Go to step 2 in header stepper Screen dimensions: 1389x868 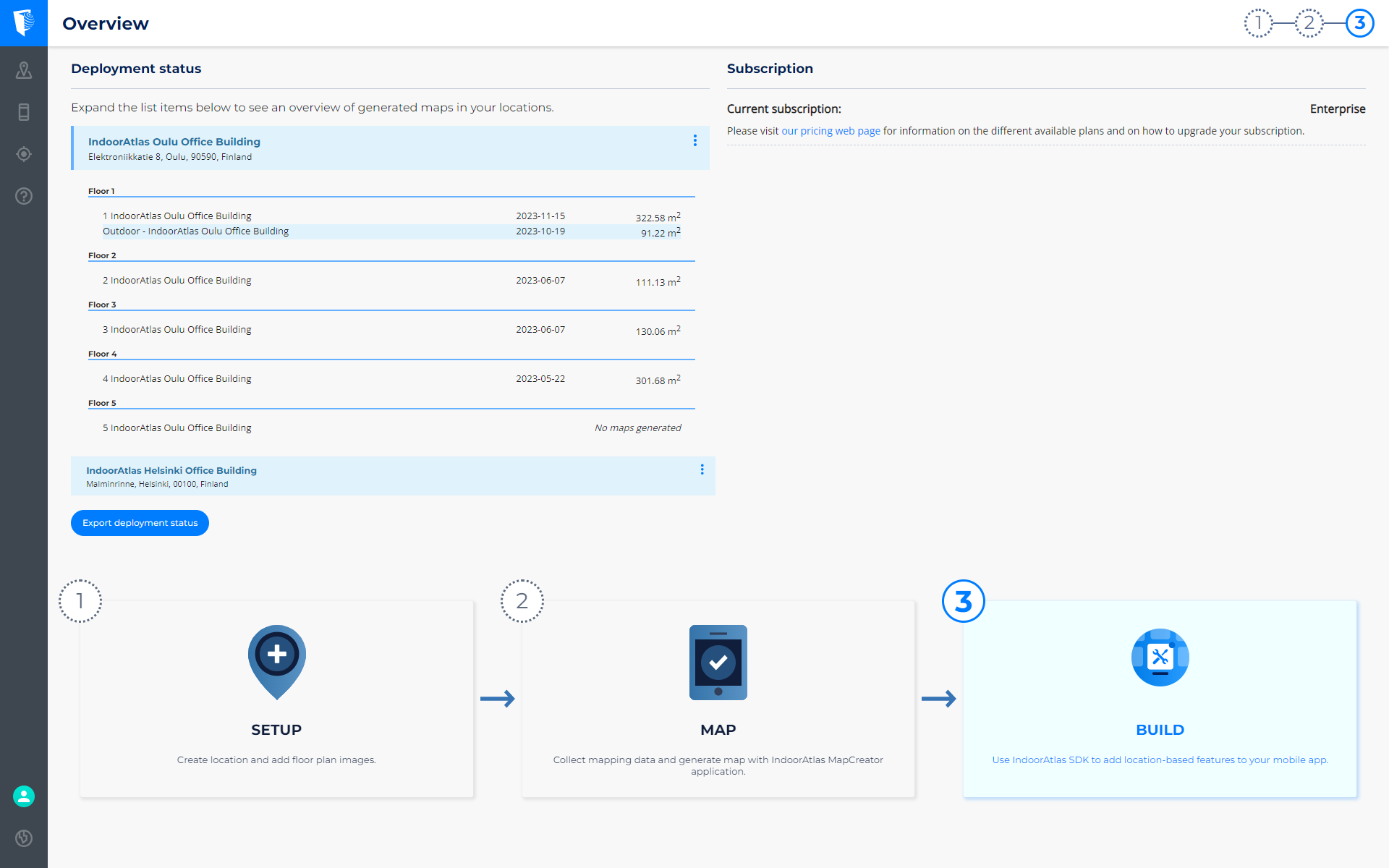(1309, 23)
